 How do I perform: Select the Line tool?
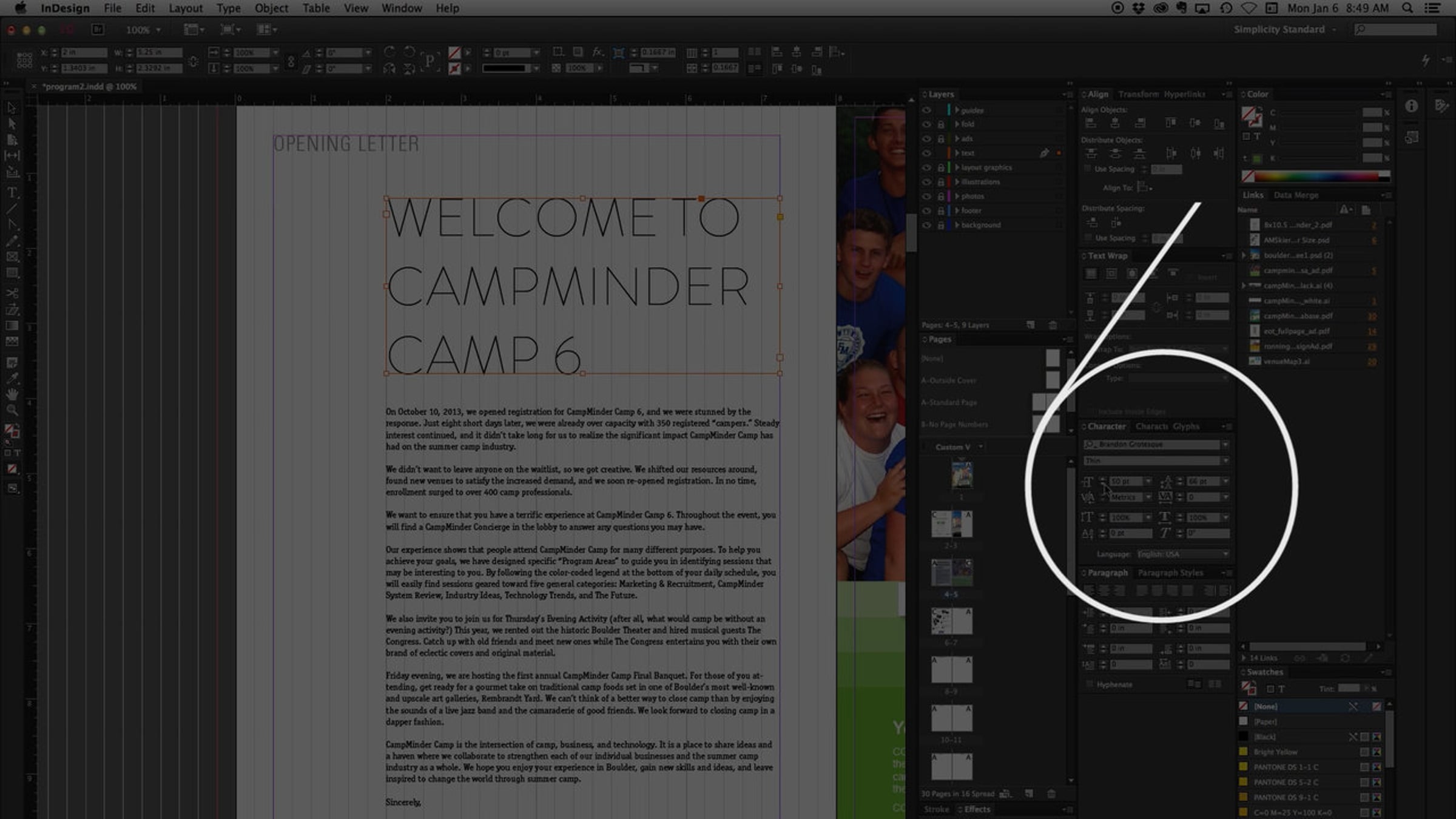[12, 209]
